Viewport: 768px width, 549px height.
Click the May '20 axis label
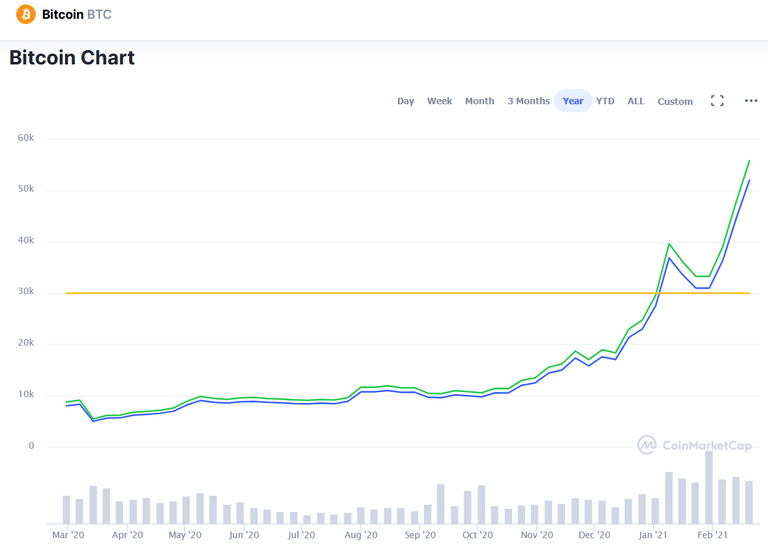pyautogui.click(x=185, y=535)
